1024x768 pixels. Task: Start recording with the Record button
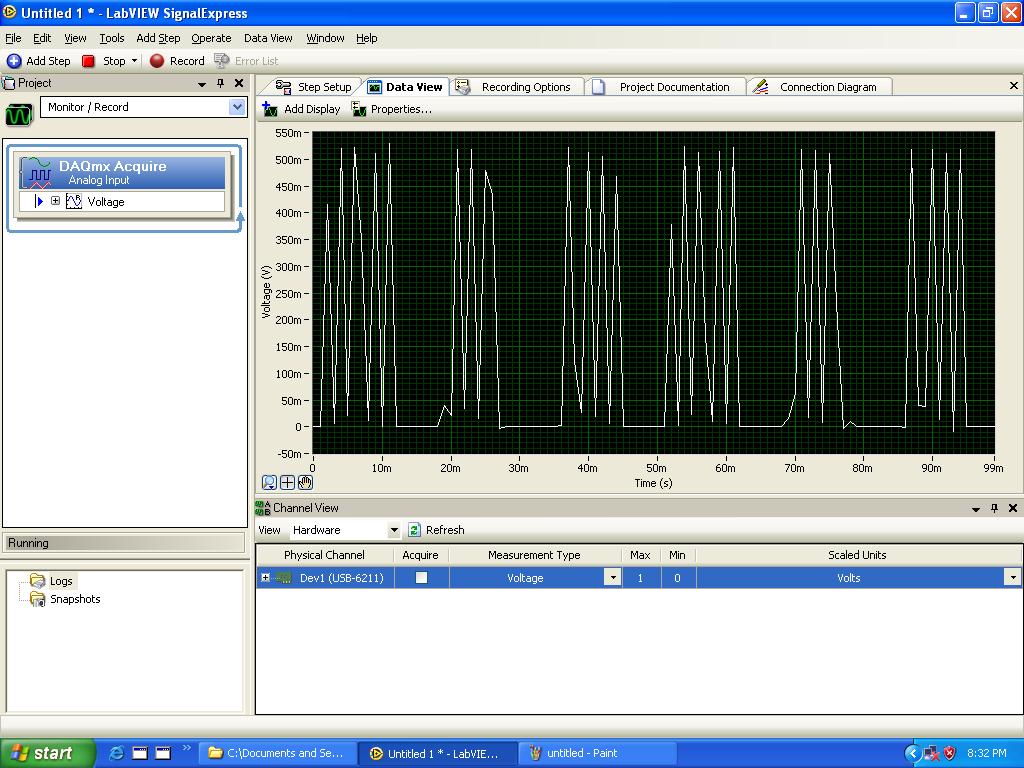click(177, 61)
